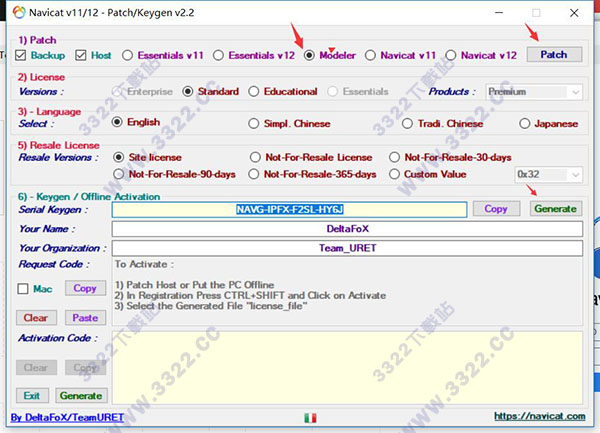This screenshot has width=600, height=433.
Task: Copy the serial keygen value
Action: [x=496, y=209]
